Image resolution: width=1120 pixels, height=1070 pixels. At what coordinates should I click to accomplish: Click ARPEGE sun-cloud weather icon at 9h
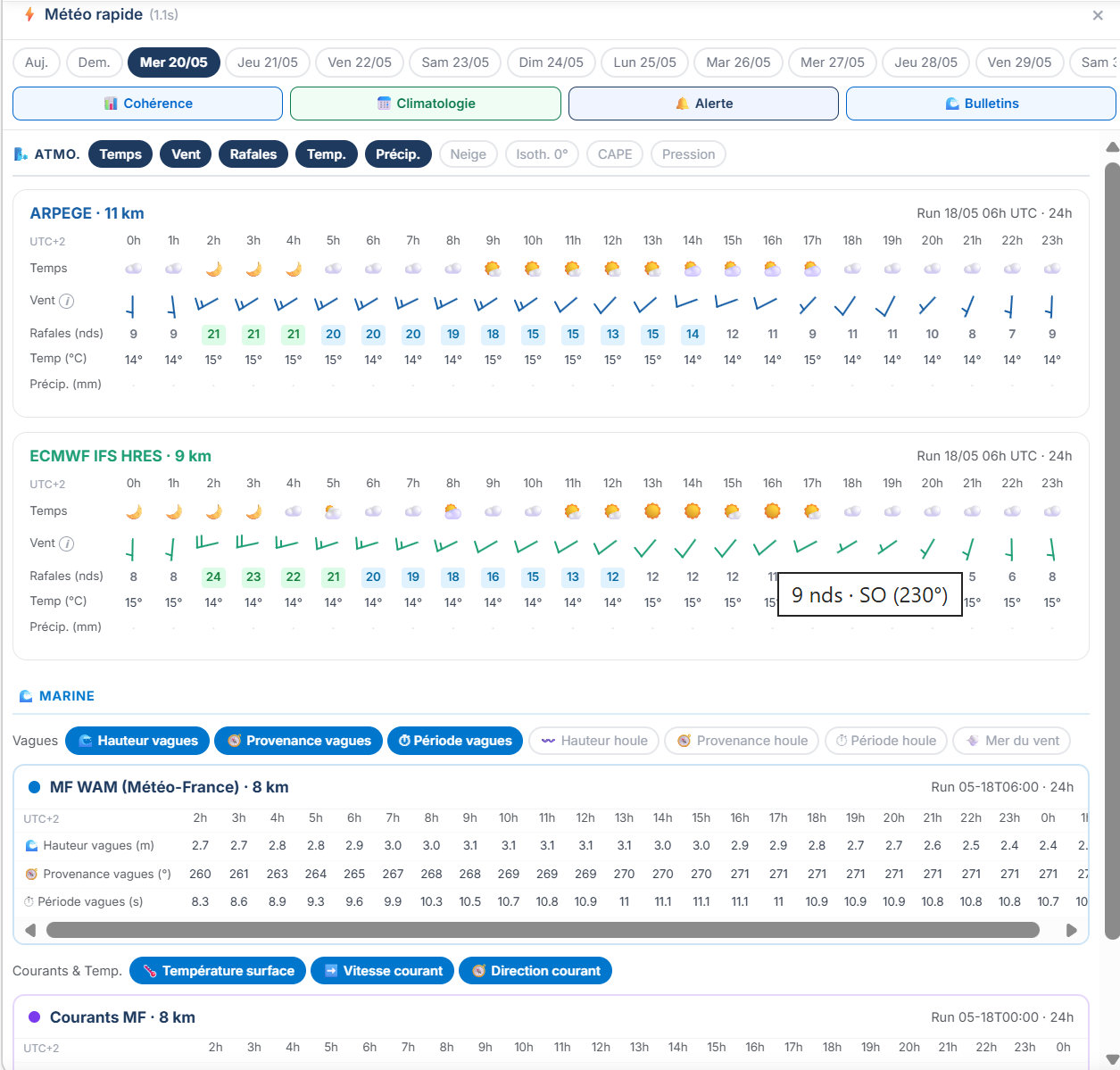[493, 269]
